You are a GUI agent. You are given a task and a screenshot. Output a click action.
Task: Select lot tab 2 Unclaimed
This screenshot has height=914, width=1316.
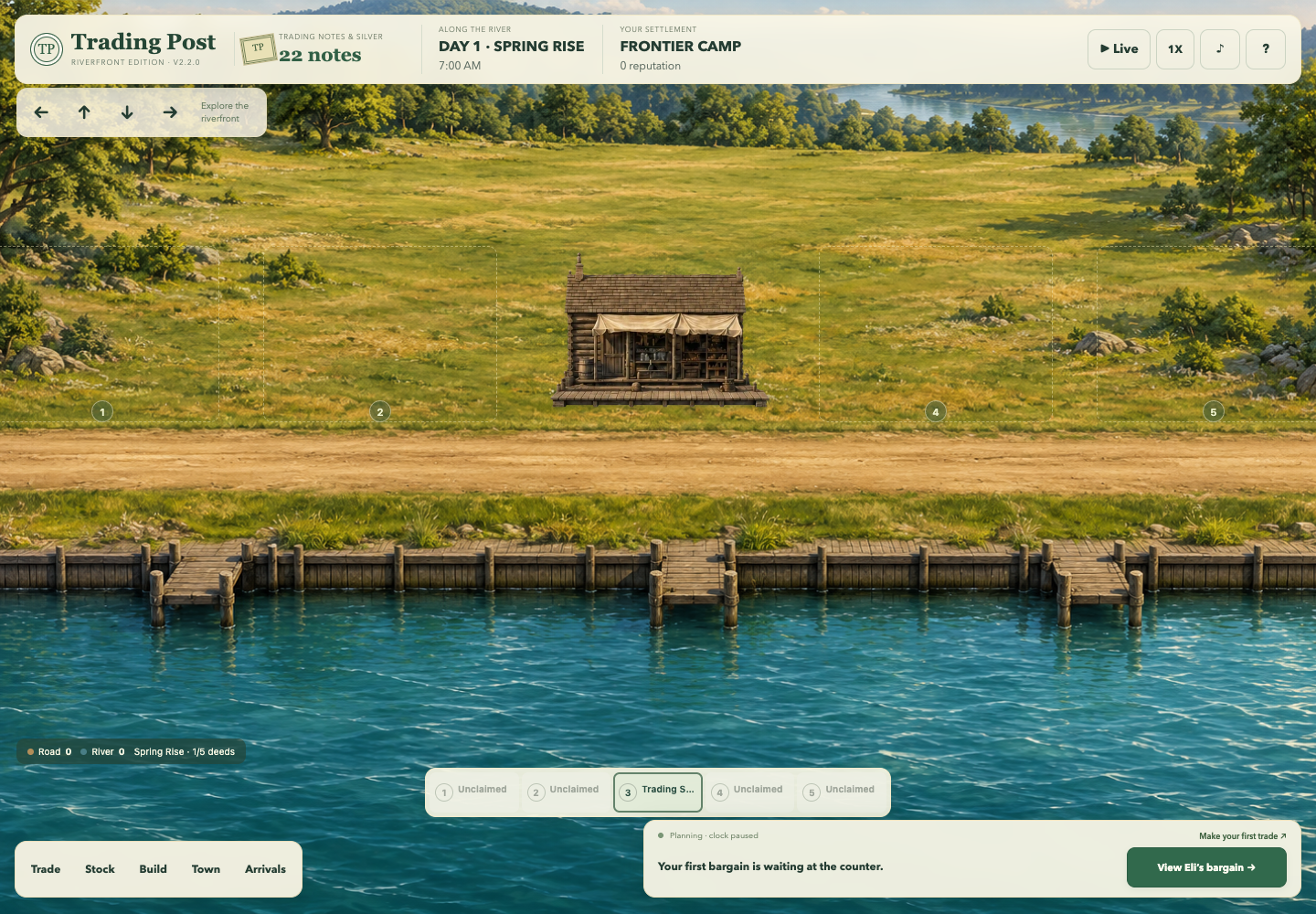tap(565, 792)
